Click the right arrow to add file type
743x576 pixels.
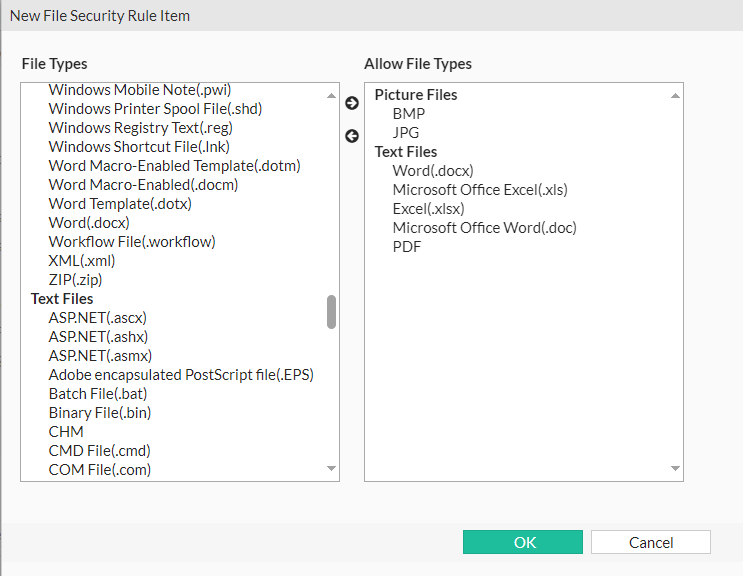click(x=352, y=103)
